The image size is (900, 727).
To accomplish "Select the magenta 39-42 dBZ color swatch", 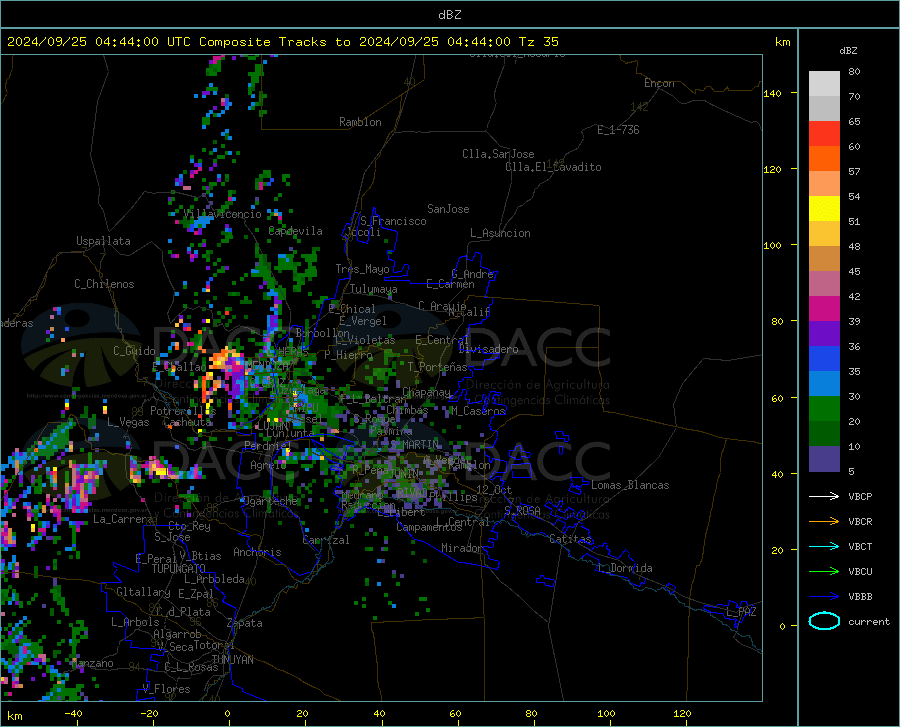I will 824,309.
